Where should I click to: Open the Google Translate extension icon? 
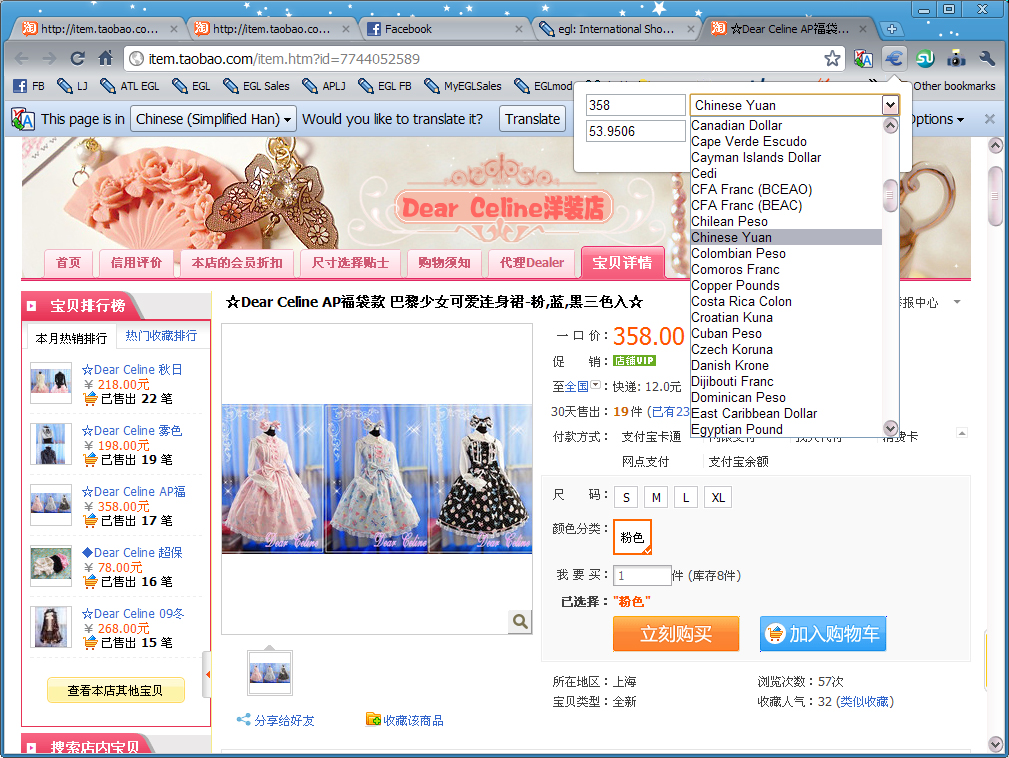pyautogui.click(x=863, y=59)
